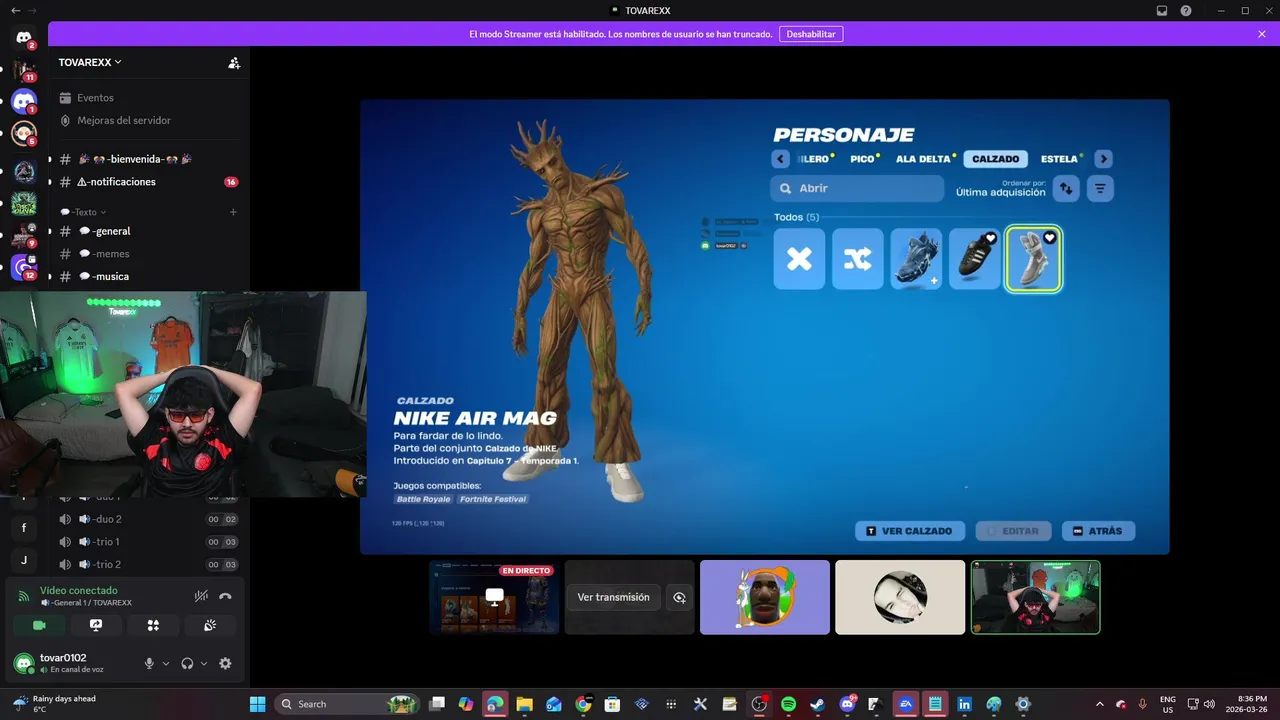Select the memes text channel

click(149, 254)
